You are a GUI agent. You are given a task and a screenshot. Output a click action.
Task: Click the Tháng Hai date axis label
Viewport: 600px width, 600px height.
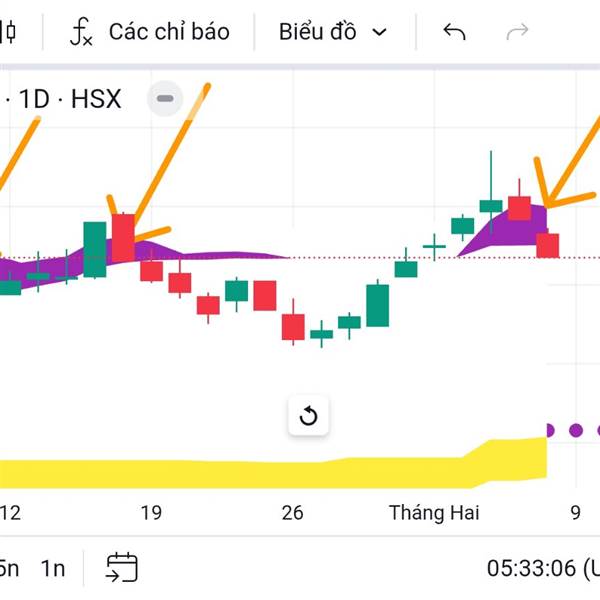(x=434, y=513)
